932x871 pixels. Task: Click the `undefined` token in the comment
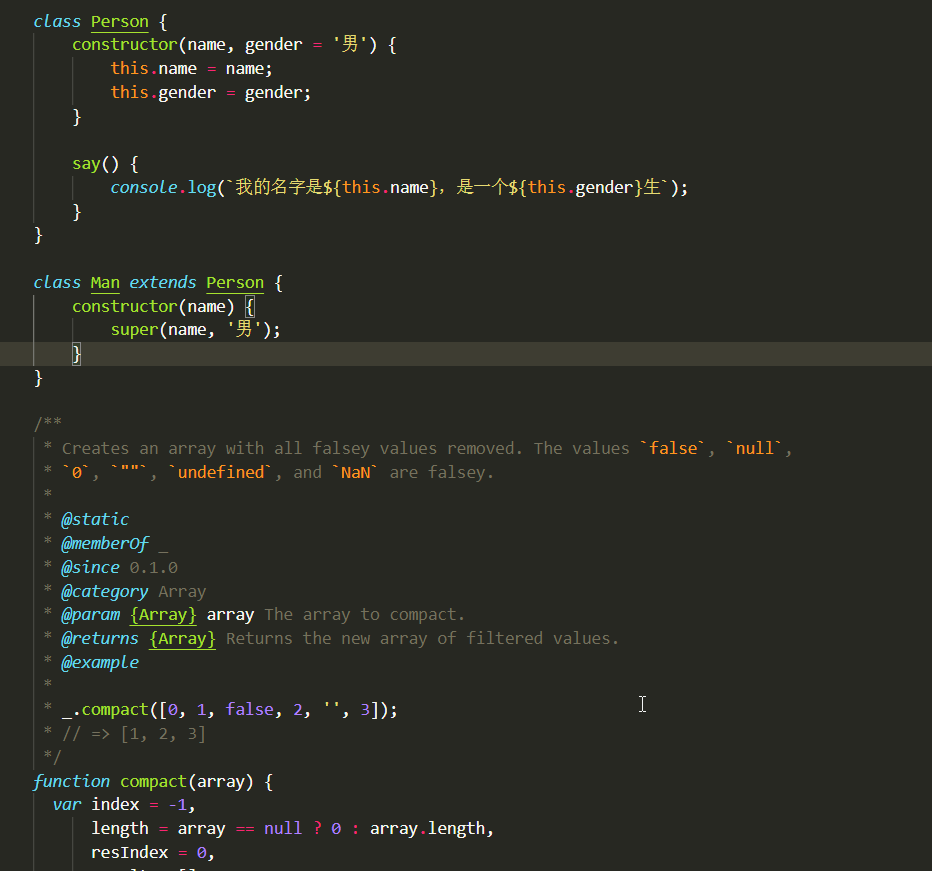click(x=221, y=473)
